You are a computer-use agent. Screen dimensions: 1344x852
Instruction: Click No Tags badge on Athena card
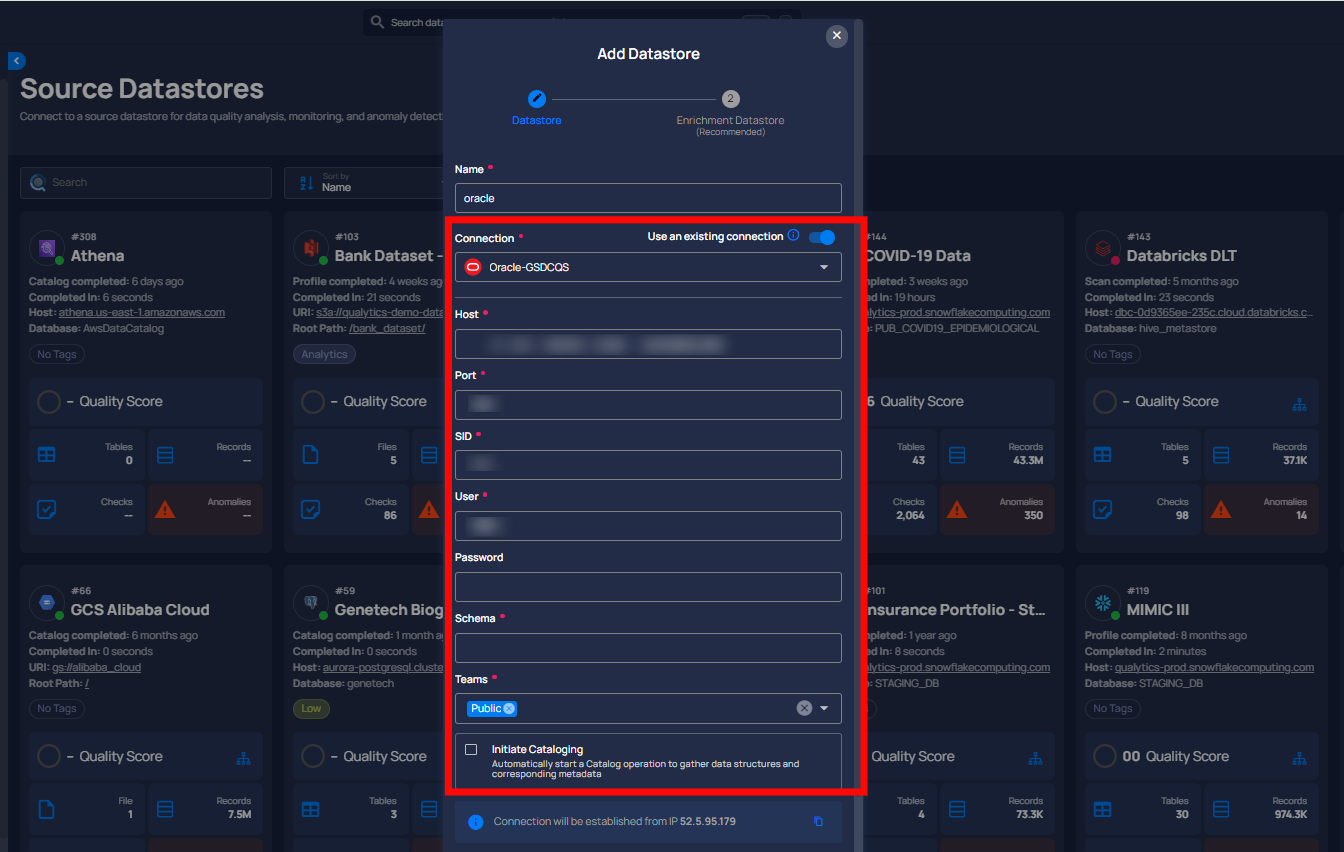[57, 354]
